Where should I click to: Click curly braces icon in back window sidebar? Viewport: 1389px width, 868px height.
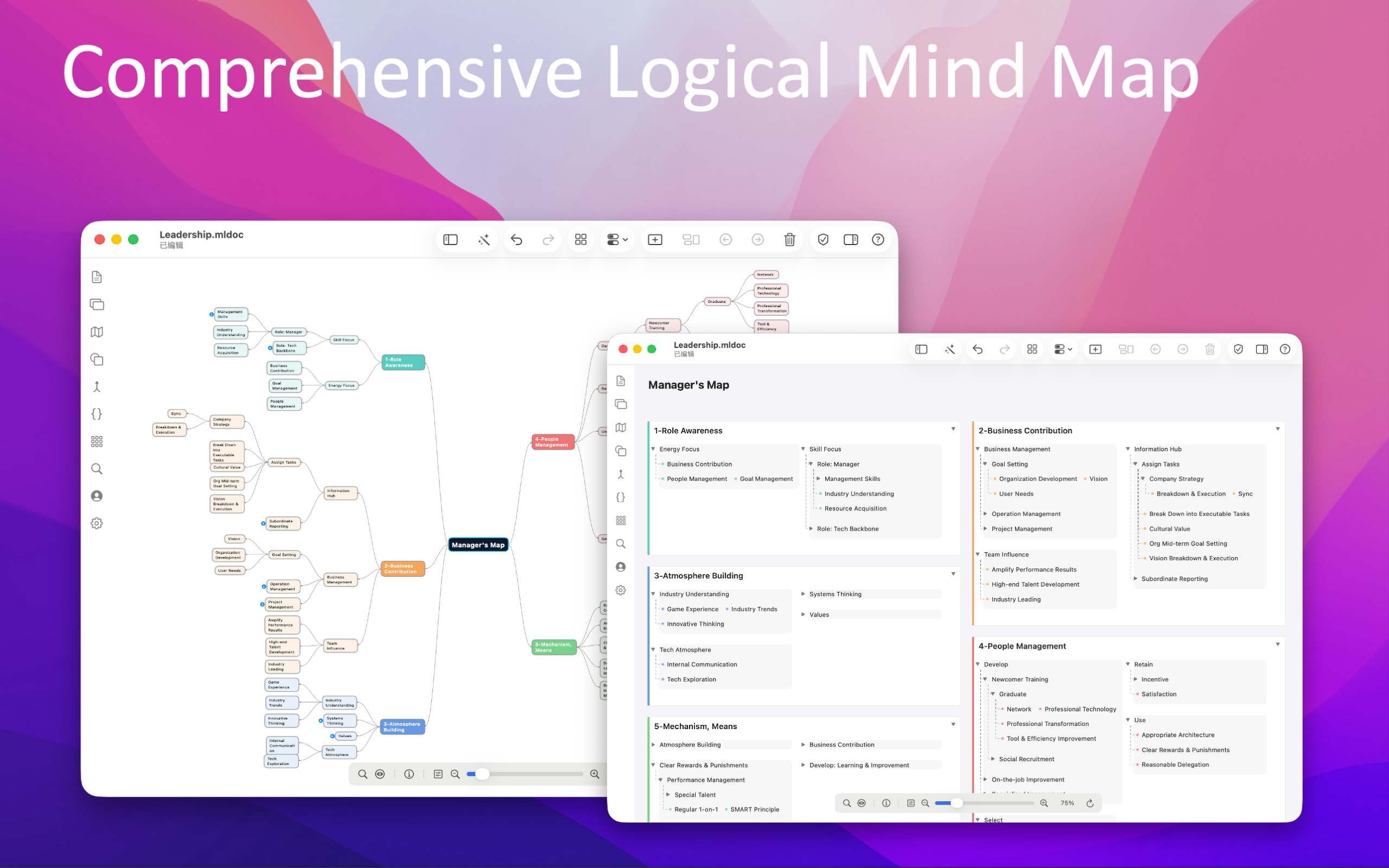click(97, 414)
